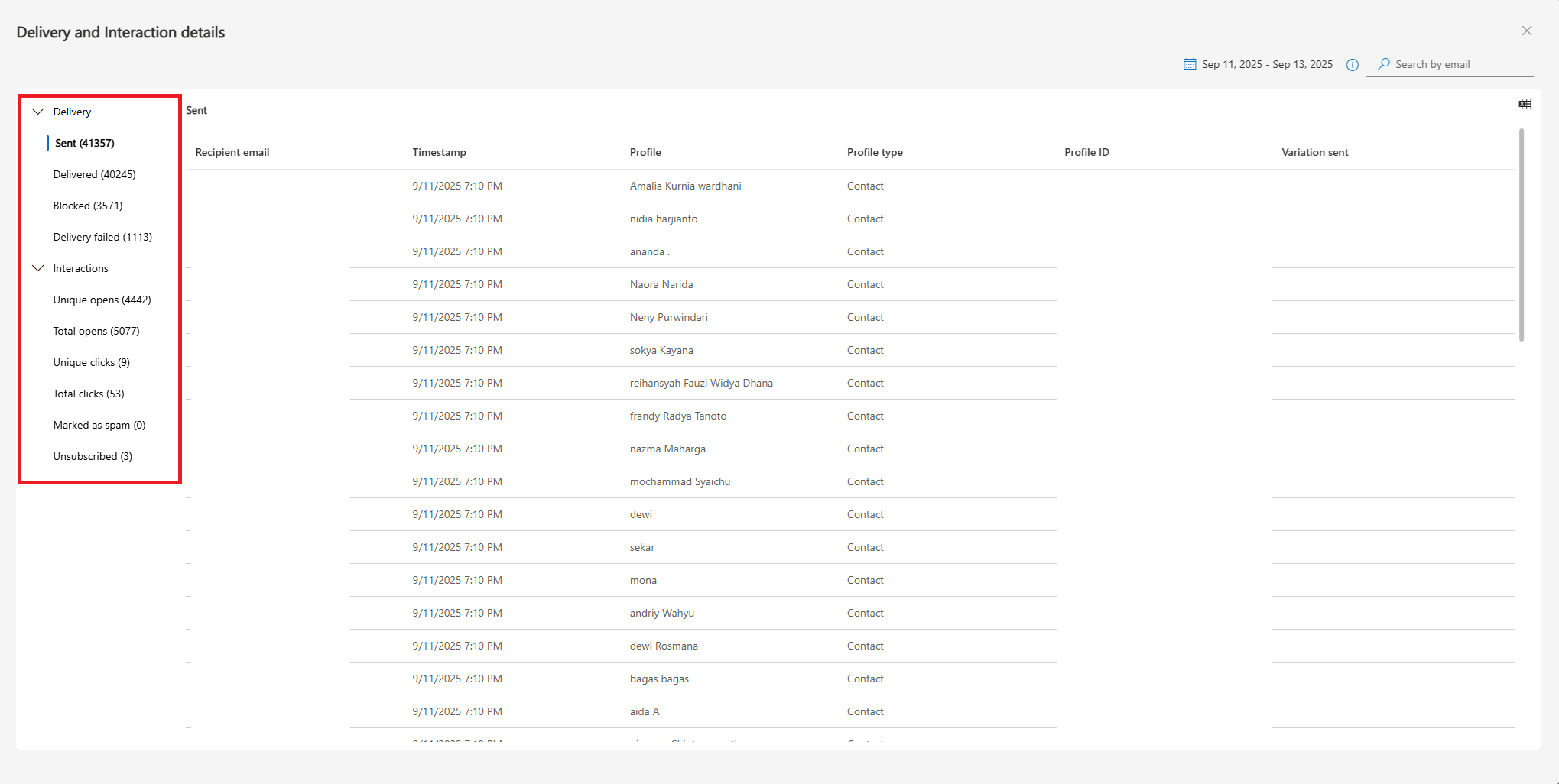This screenshot has width=1559, height=784.
Task: Open profile Naora Narida
Action: click(x=661, y=284)
